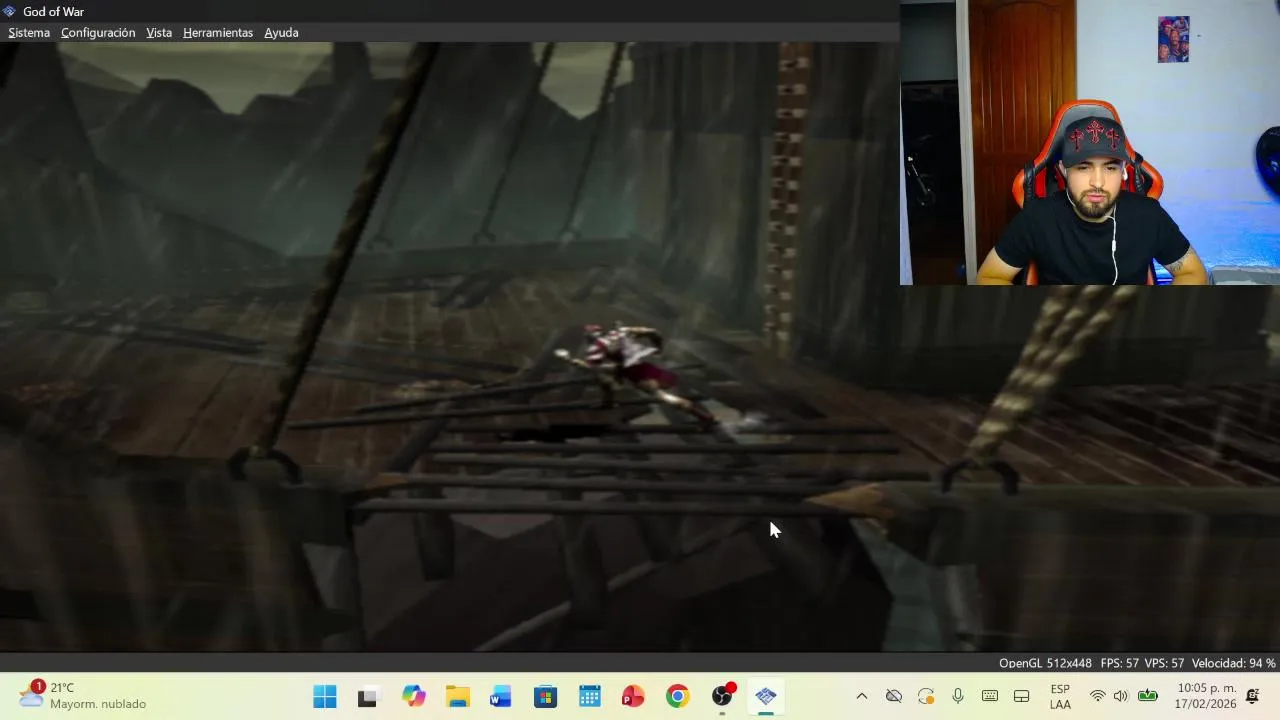1280x720 pixels.
Task: Click the webcam overlay of the streamer
Action: [1090, 142]
